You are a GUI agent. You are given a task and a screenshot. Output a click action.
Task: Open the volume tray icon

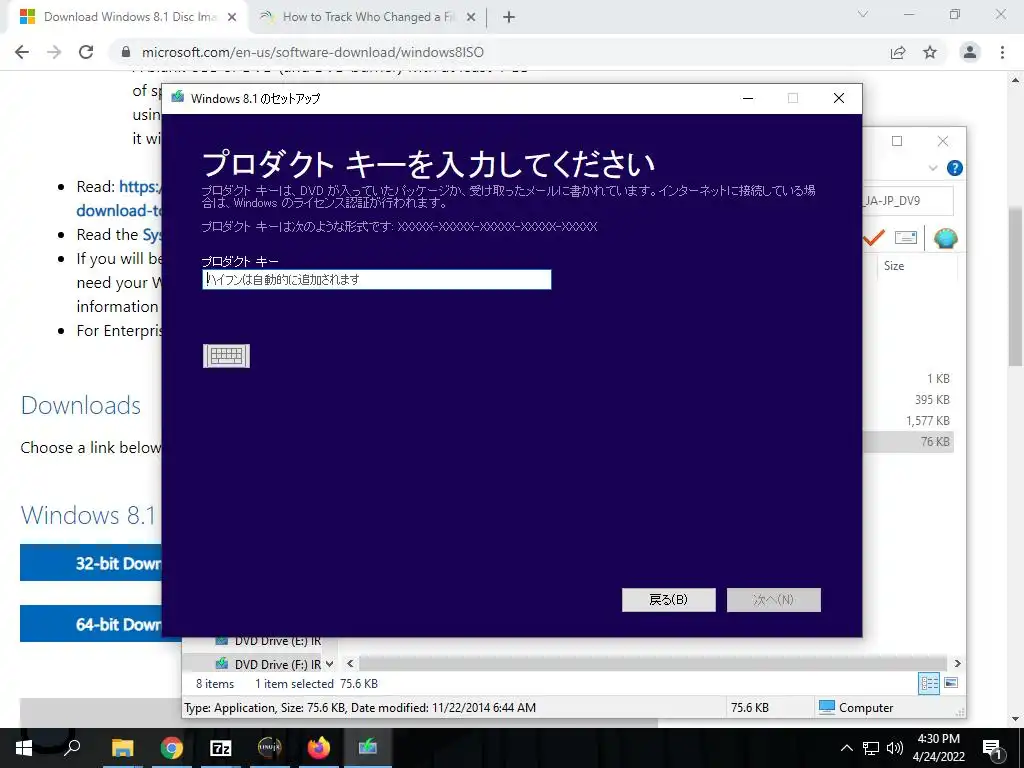pyautogui.click(x=895, y=748)
